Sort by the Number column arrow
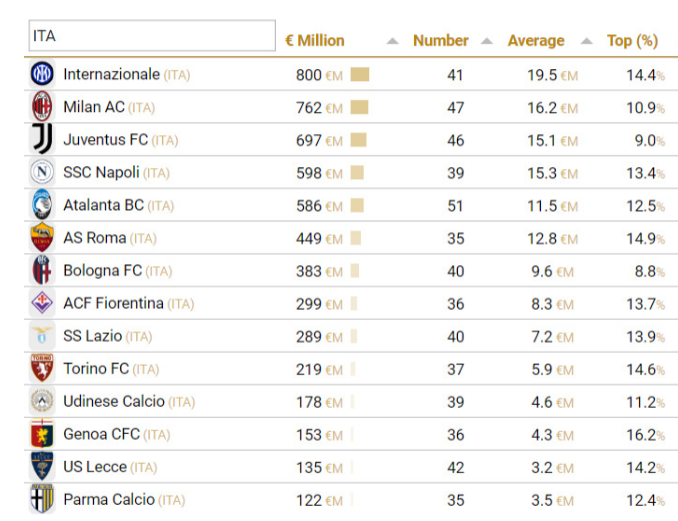 (486, 41)
